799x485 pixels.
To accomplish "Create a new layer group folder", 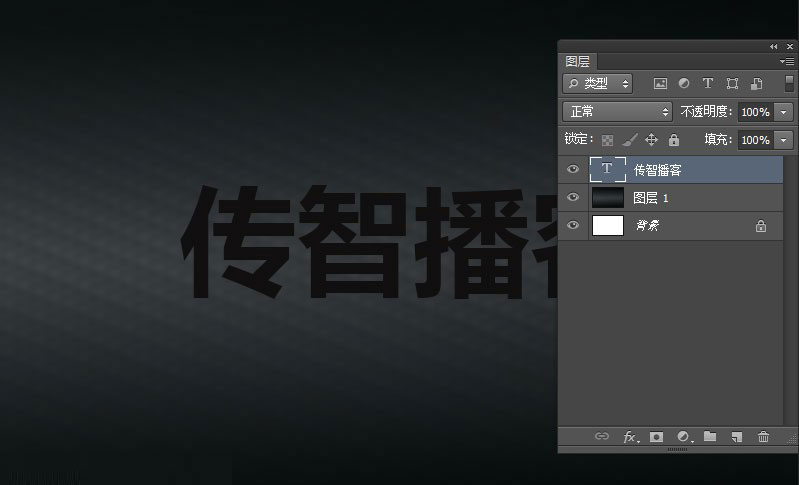I will (710, 436).
